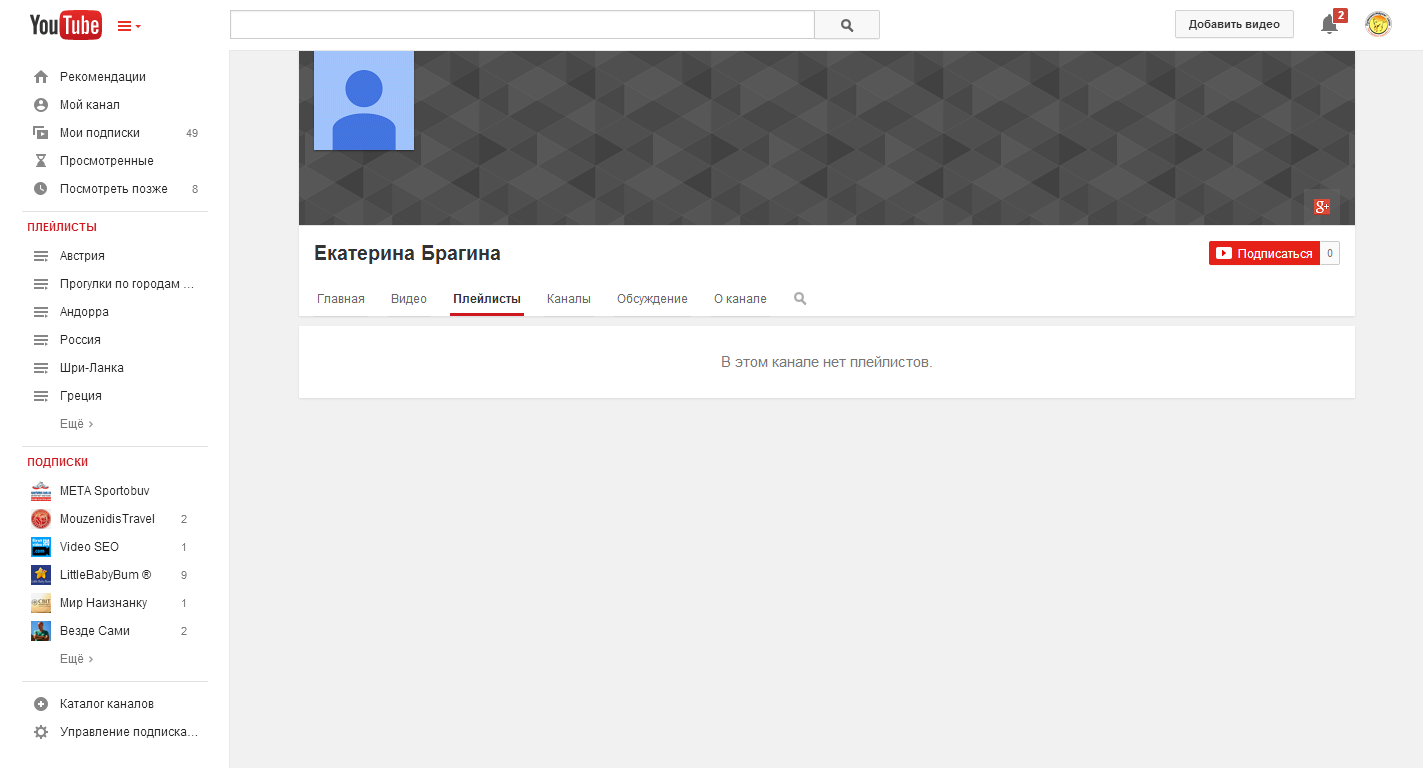Open the notifications bell
The image size is (1423, 768).
[1329, 24]
